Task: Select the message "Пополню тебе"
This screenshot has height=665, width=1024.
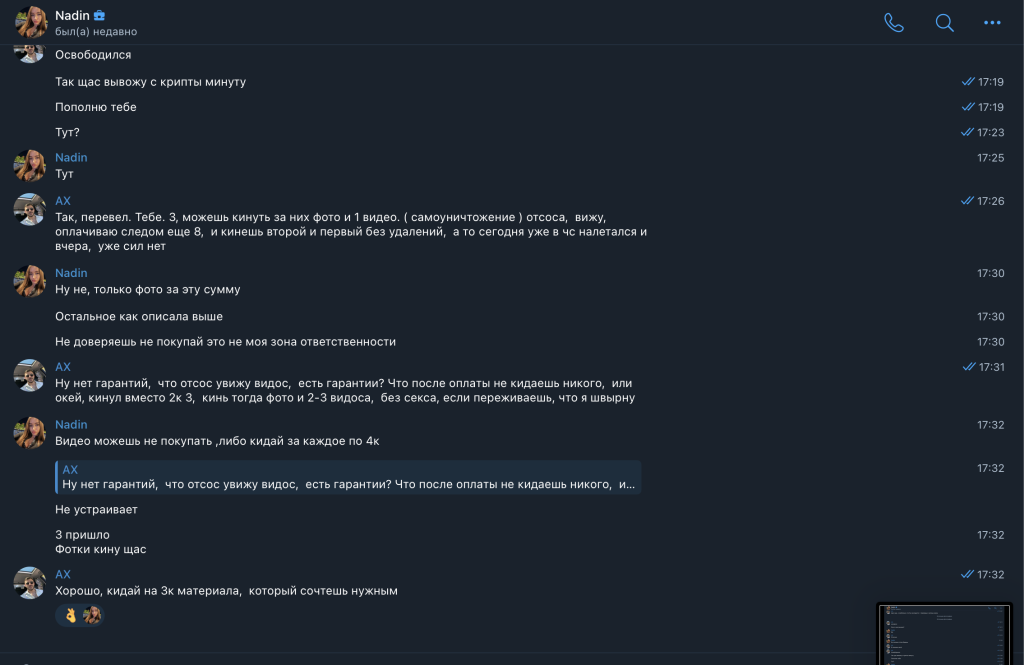Action: tap(96, 107)
